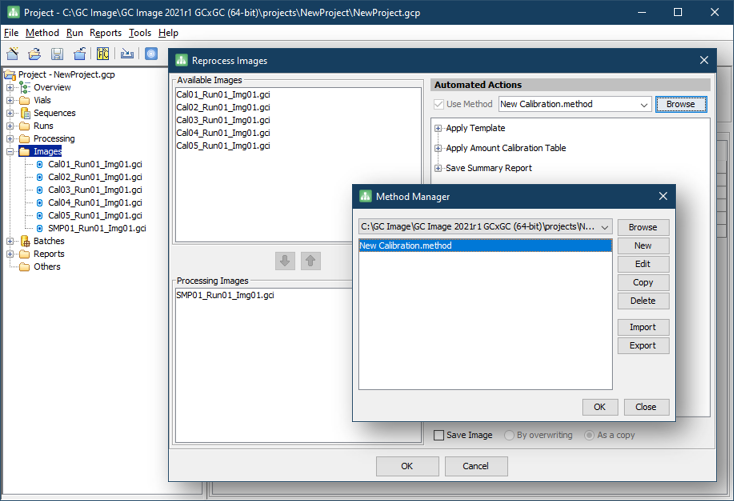734x501 pixels.
Task: Expand the Sequences tree node
Action: (x=10, y=113)
